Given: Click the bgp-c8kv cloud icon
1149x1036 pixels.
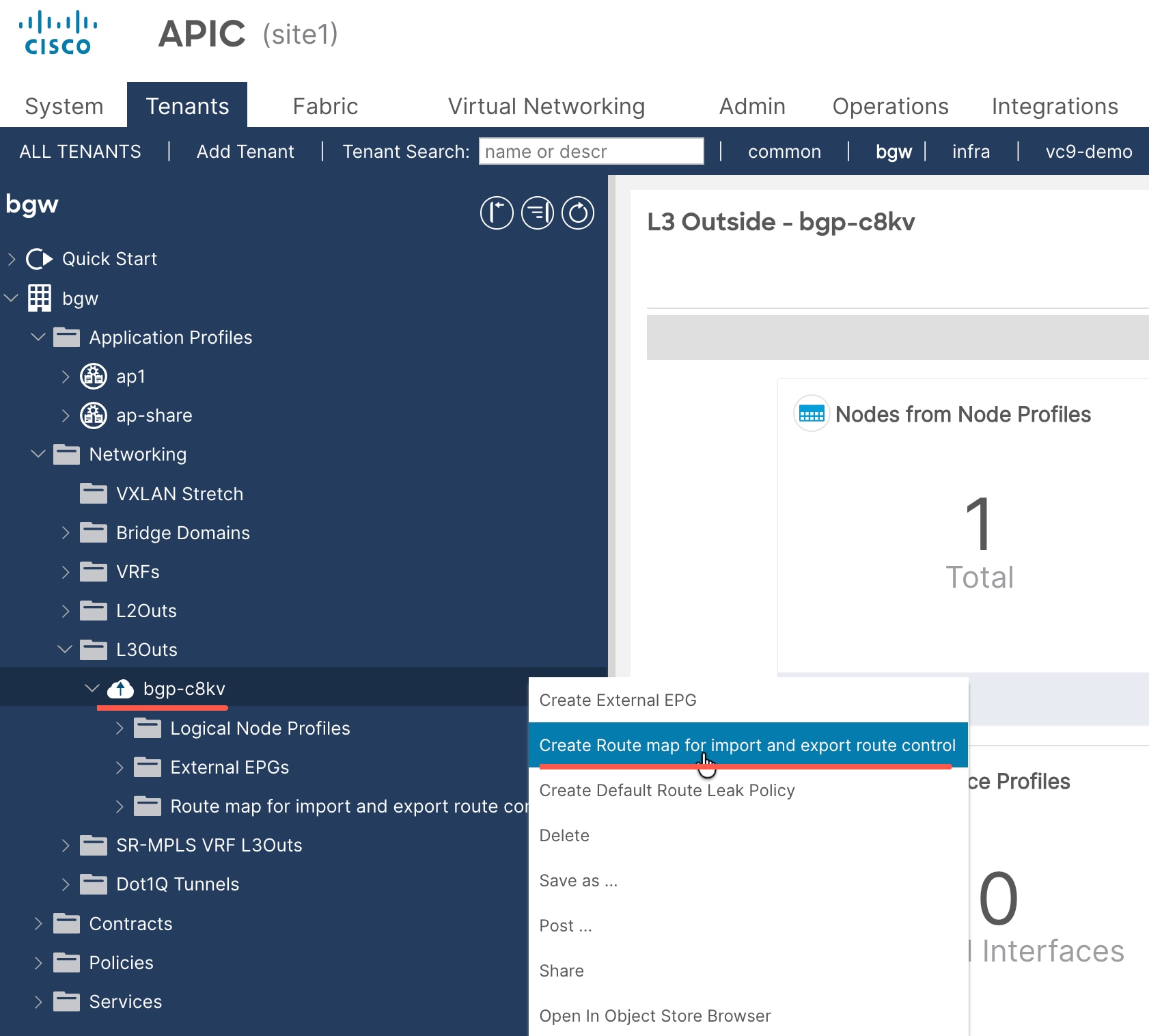Looking at the screenshot, I should tap(121, 688).
